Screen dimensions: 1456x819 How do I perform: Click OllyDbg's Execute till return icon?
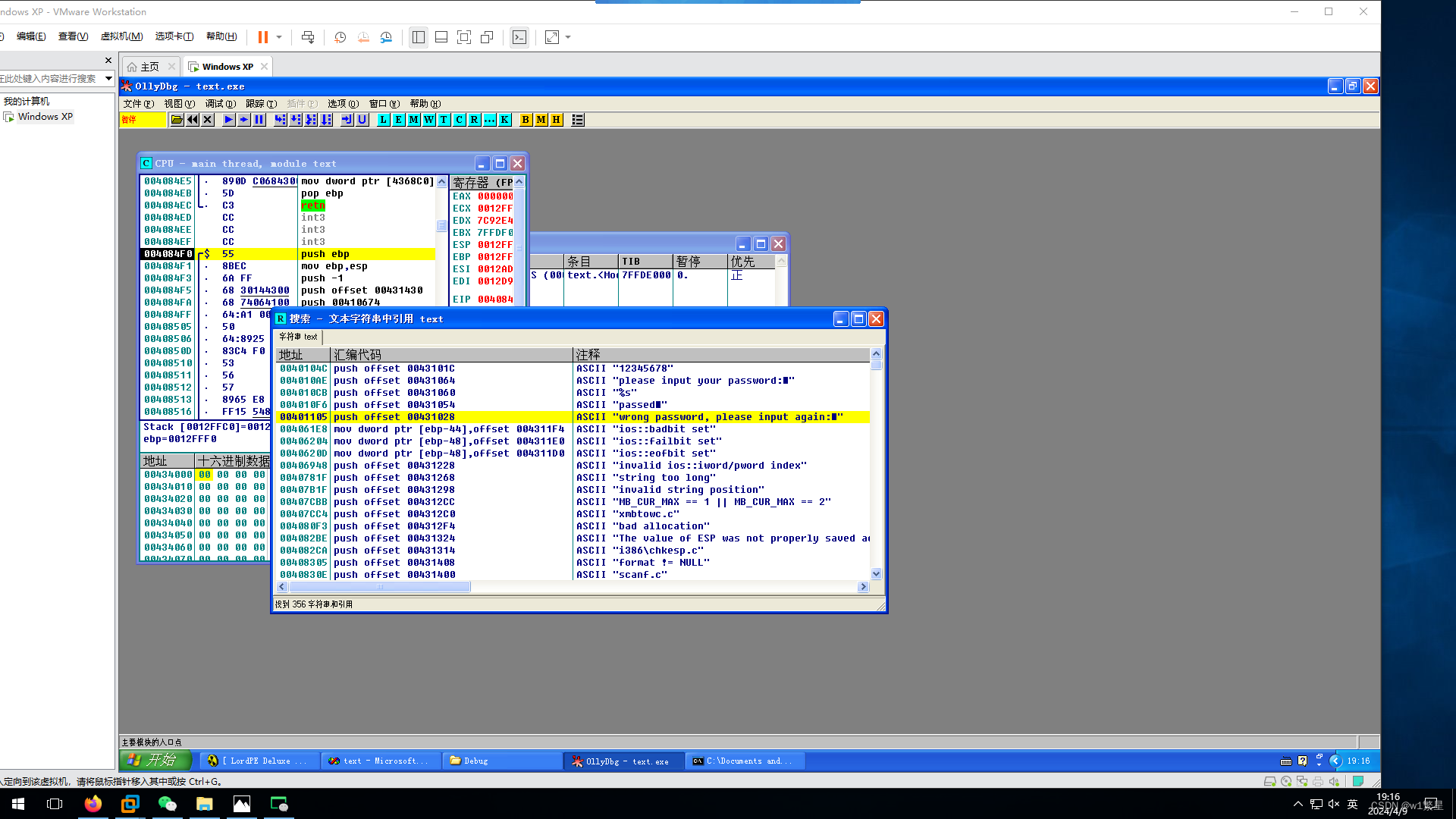click(x=347, y=120)
